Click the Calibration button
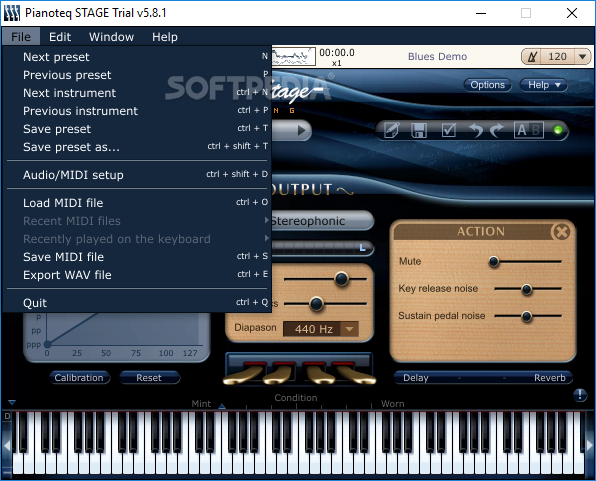This screenshot has width=596, height=481. click(x=79, y=378)
